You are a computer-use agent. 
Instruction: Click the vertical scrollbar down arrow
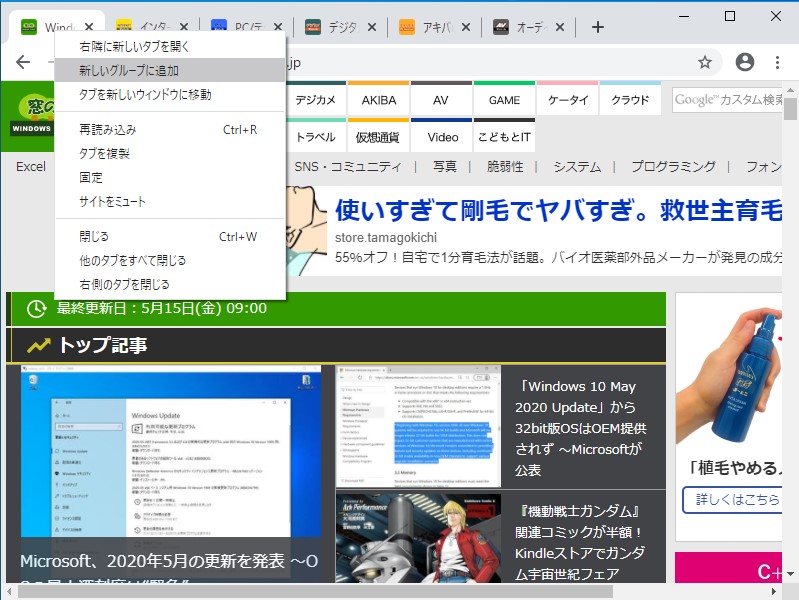coord(790,574)
